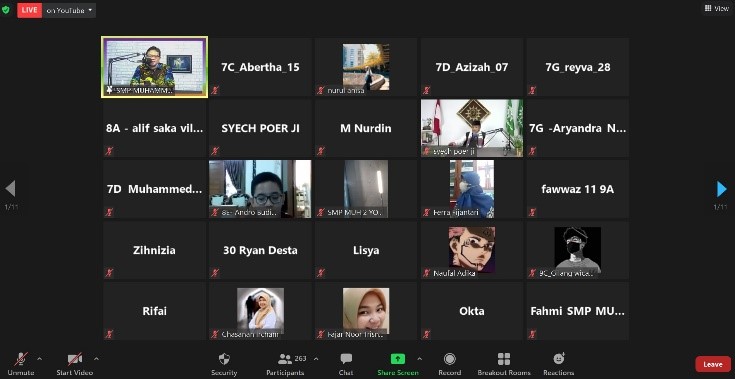Image resolution: width=735 pixels, height=379 pixels.
Task: Click the green Share Screen icon
Action: point(398,359)
